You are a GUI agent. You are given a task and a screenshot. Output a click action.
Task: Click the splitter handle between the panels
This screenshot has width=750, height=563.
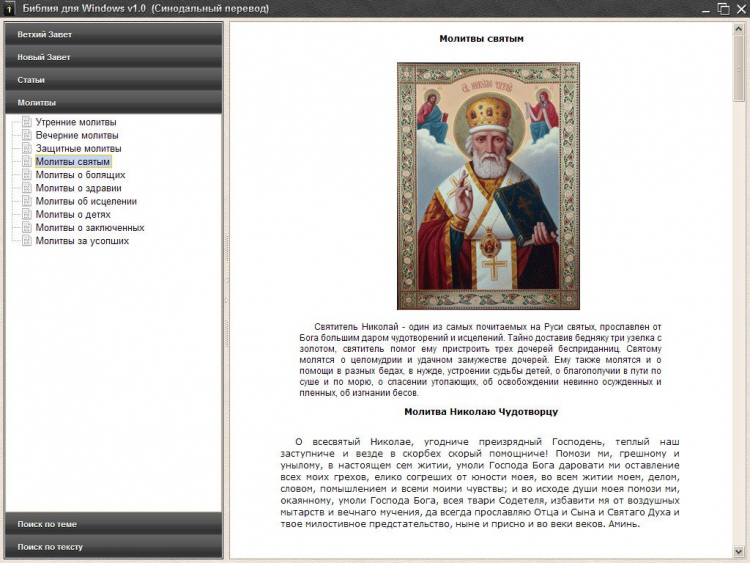point(226,290)
